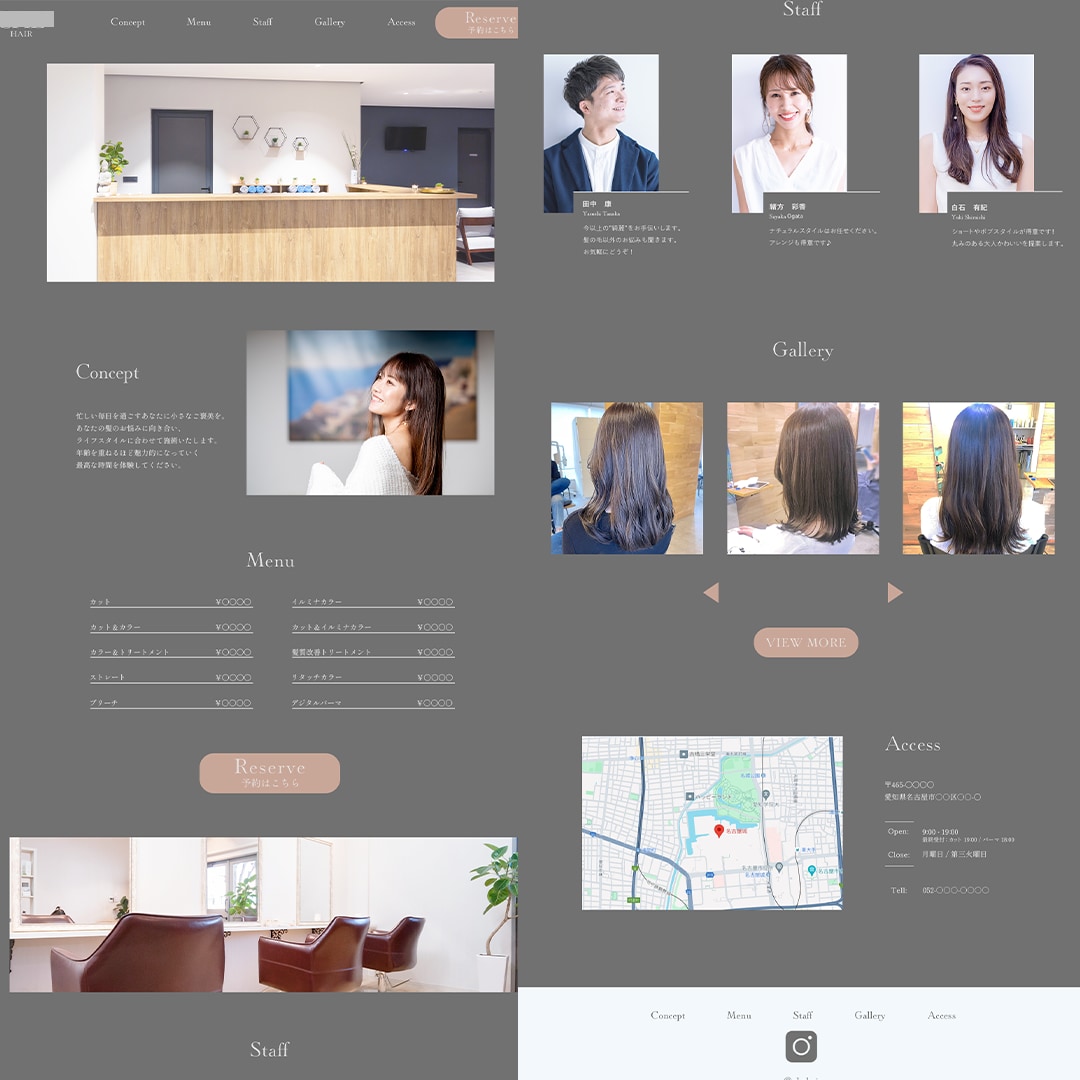Viewport: 1080px width, 1080px height.
Task: Click the デジタルパーマ menu row
Action: 373,703
